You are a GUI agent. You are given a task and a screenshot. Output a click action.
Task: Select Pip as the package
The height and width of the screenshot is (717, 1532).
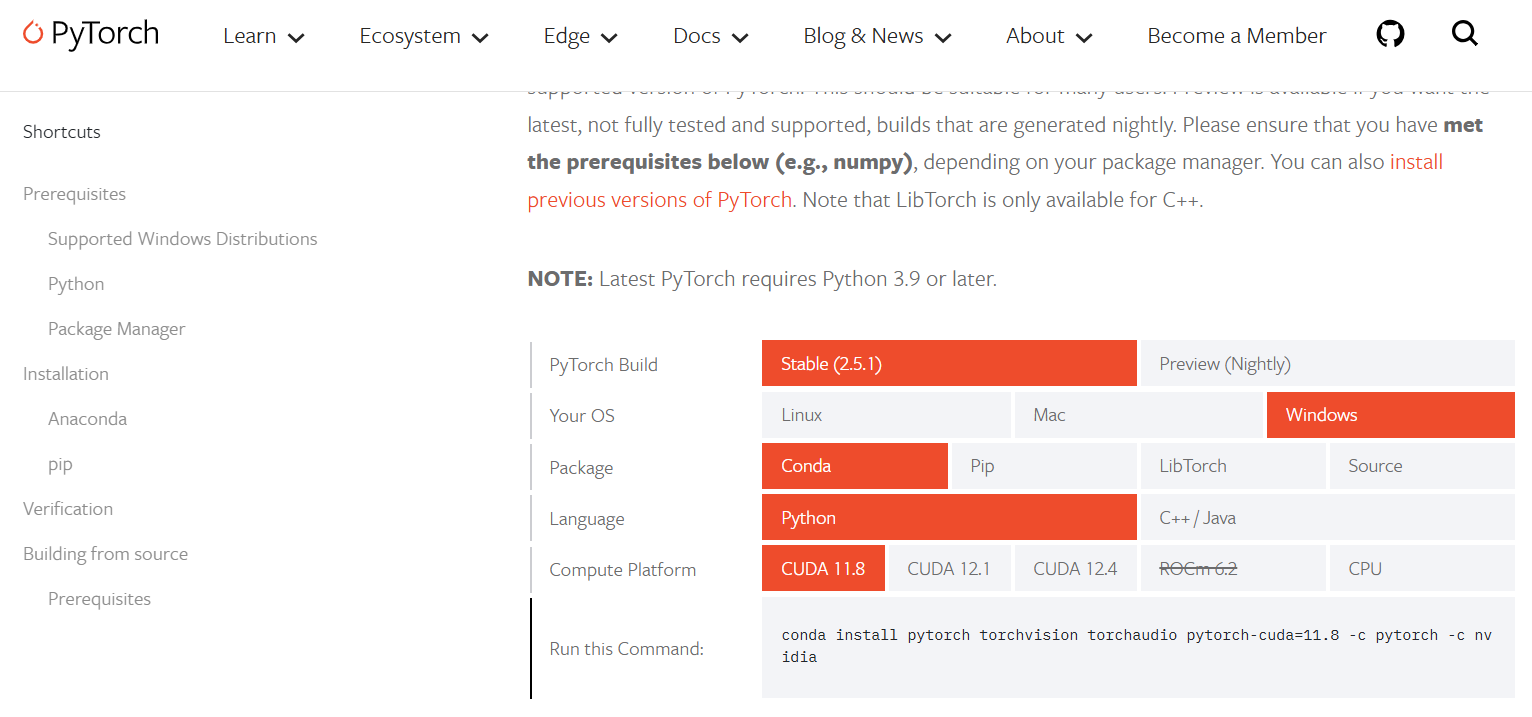coord(1043,466)
